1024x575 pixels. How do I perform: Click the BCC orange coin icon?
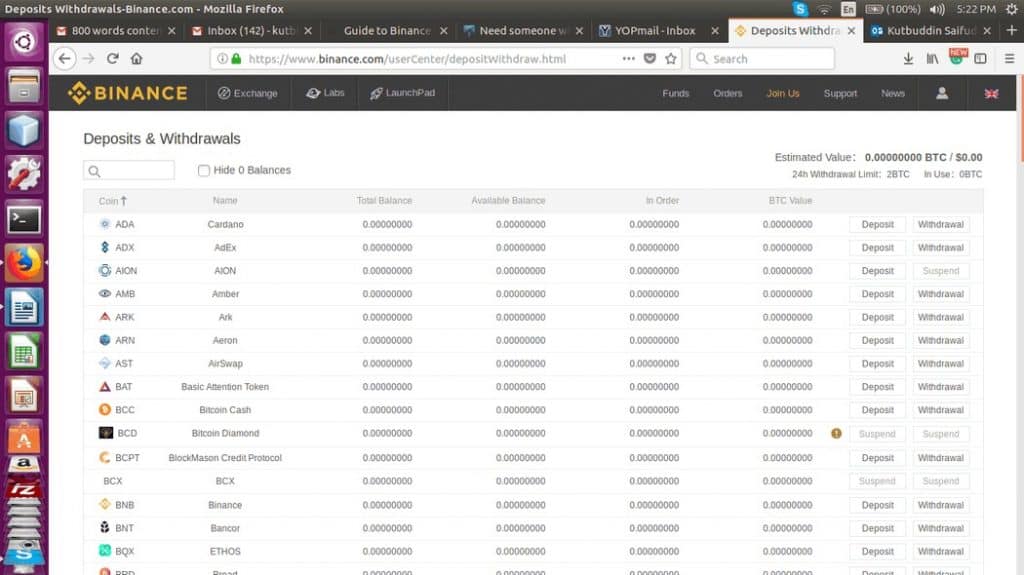[x=104, y=410]
